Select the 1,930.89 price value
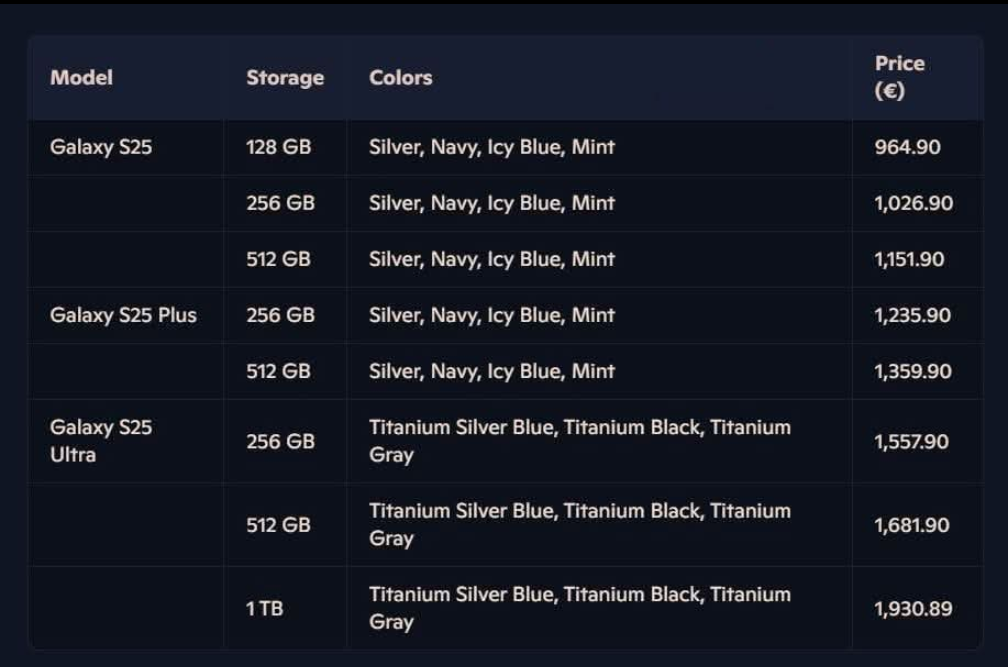This screenshot has height=667, width=1008. [912, 608]
